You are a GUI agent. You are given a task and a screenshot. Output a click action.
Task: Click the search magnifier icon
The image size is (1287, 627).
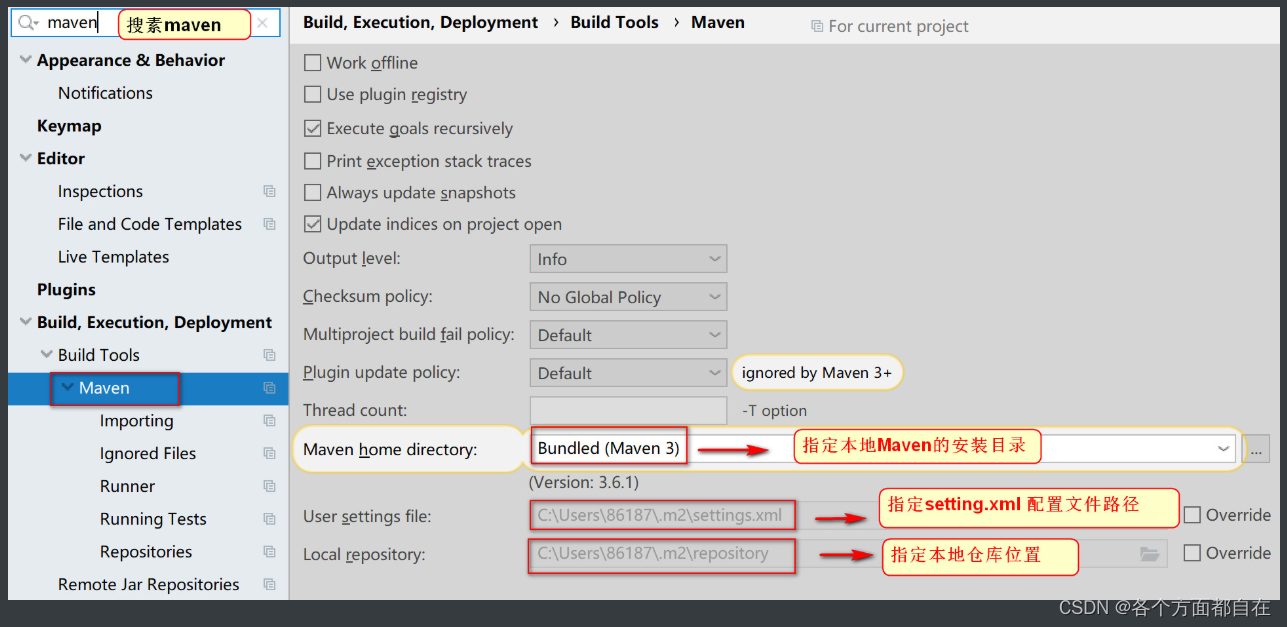28,22
